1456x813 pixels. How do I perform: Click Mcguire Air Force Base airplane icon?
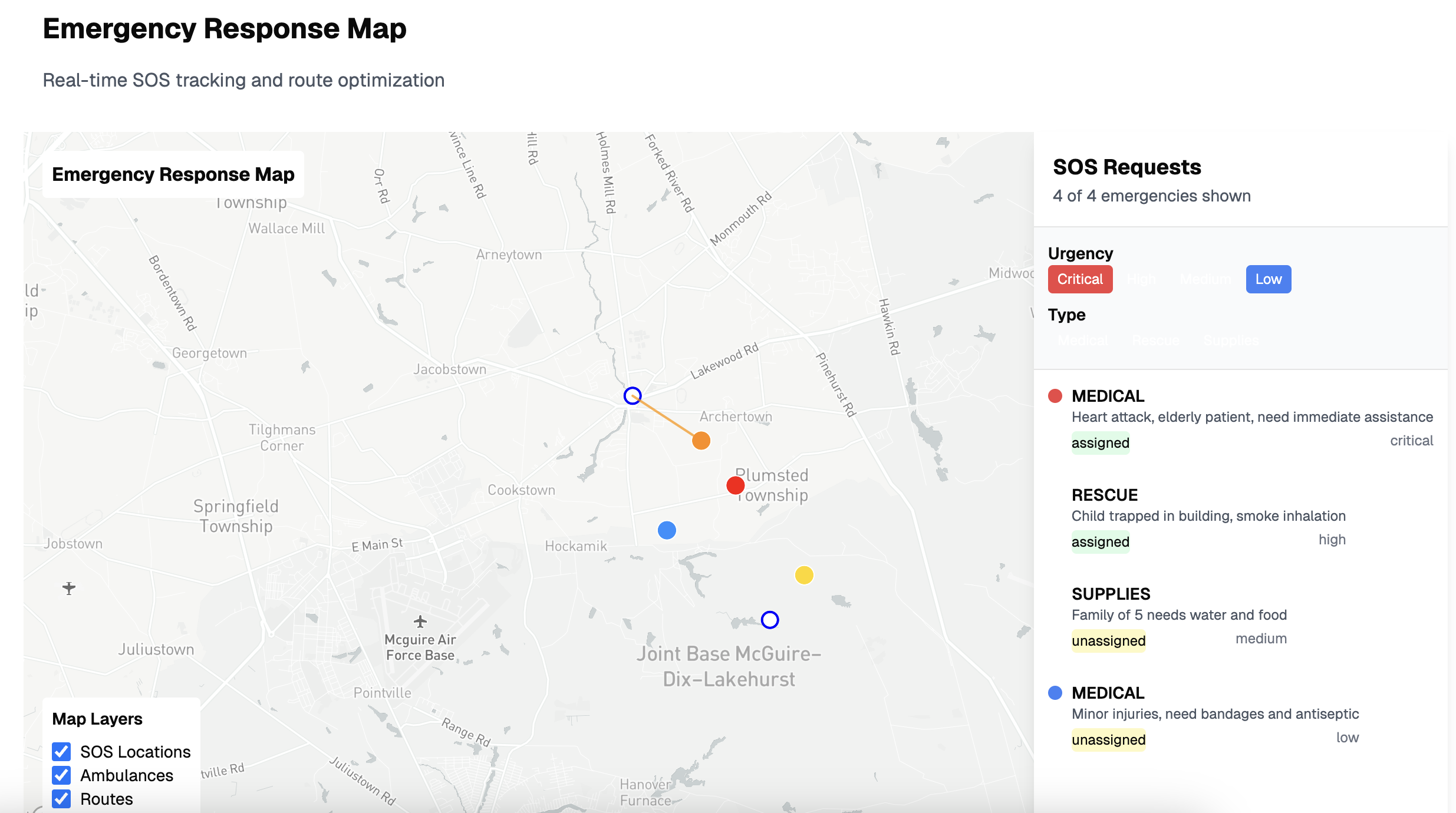click(x=420, y=622)
